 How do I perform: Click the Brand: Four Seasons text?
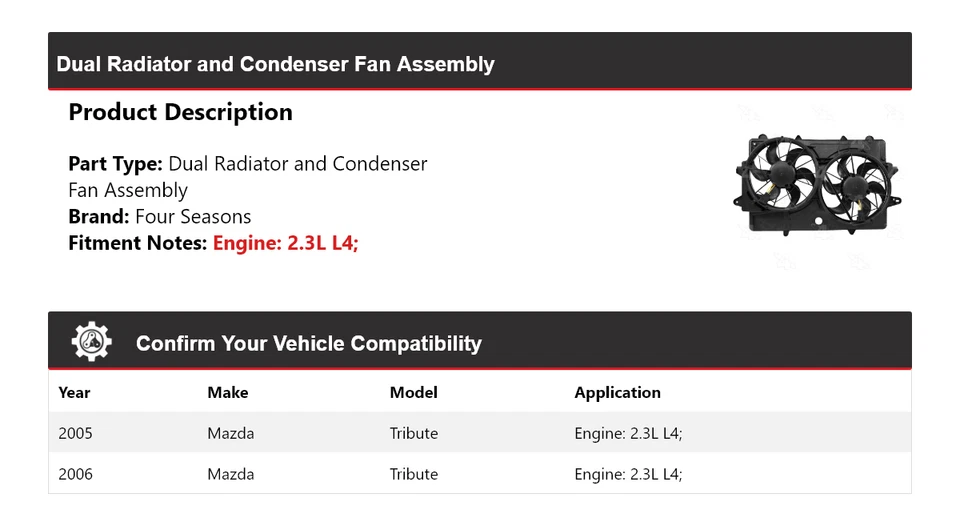(x=160, y=216)
